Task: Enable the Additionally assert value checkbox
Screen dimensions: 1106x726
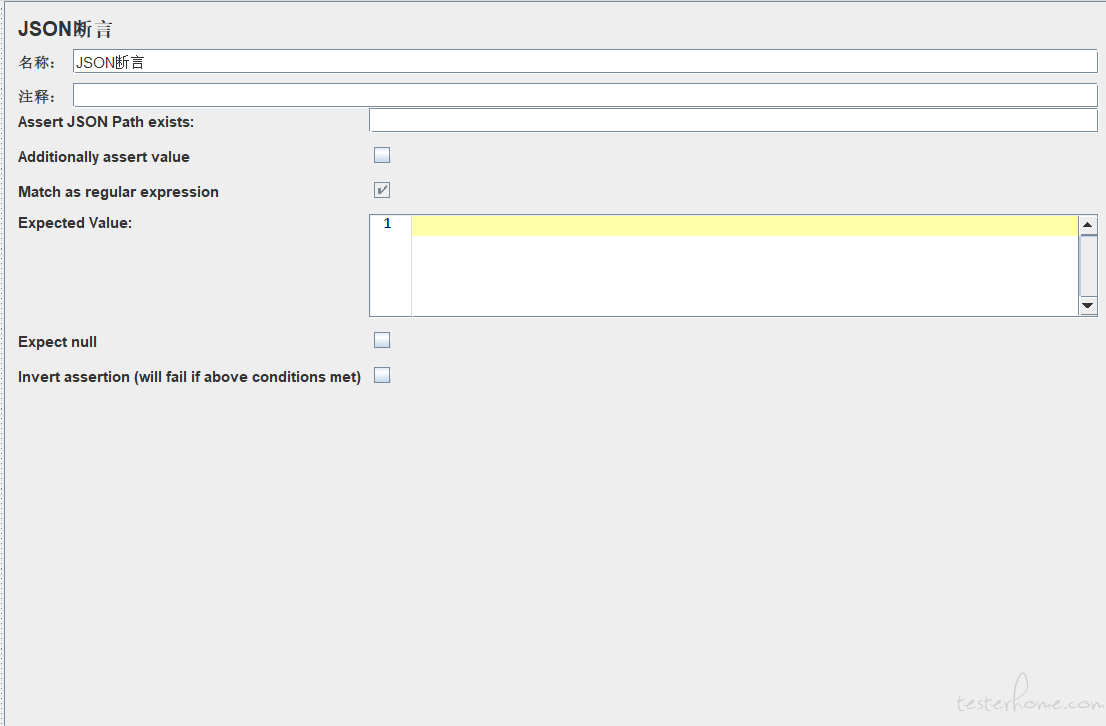Action: point(382,156)
